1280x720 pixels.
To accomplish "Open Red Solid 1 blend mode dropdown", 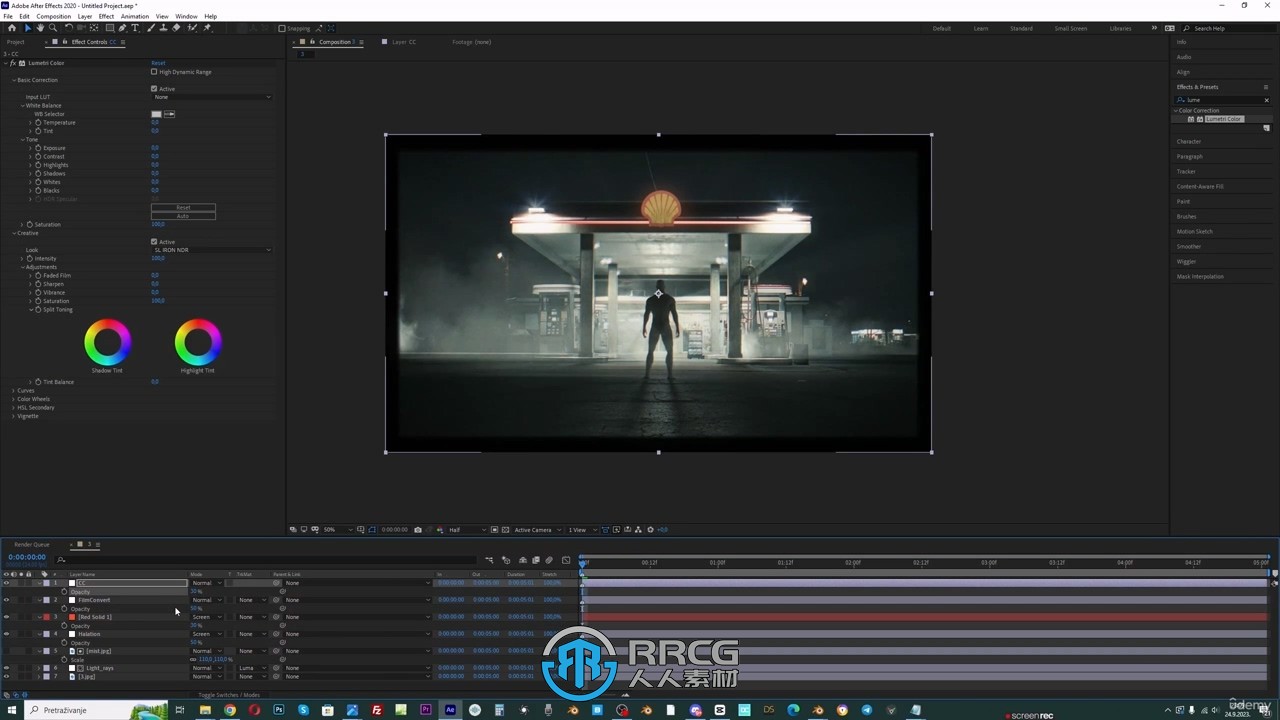I will tap(206, 617).
